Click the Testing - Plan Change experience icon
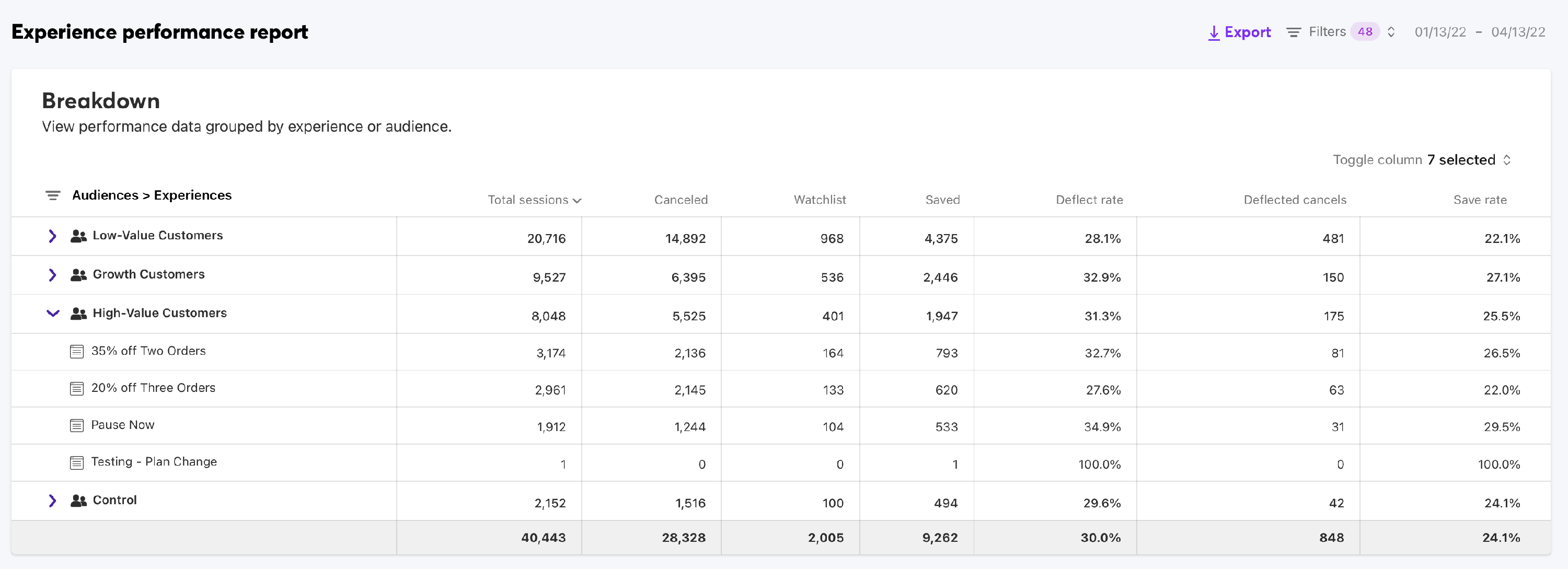This screenshot has width=1568, height=569. [x=77, y=462]
